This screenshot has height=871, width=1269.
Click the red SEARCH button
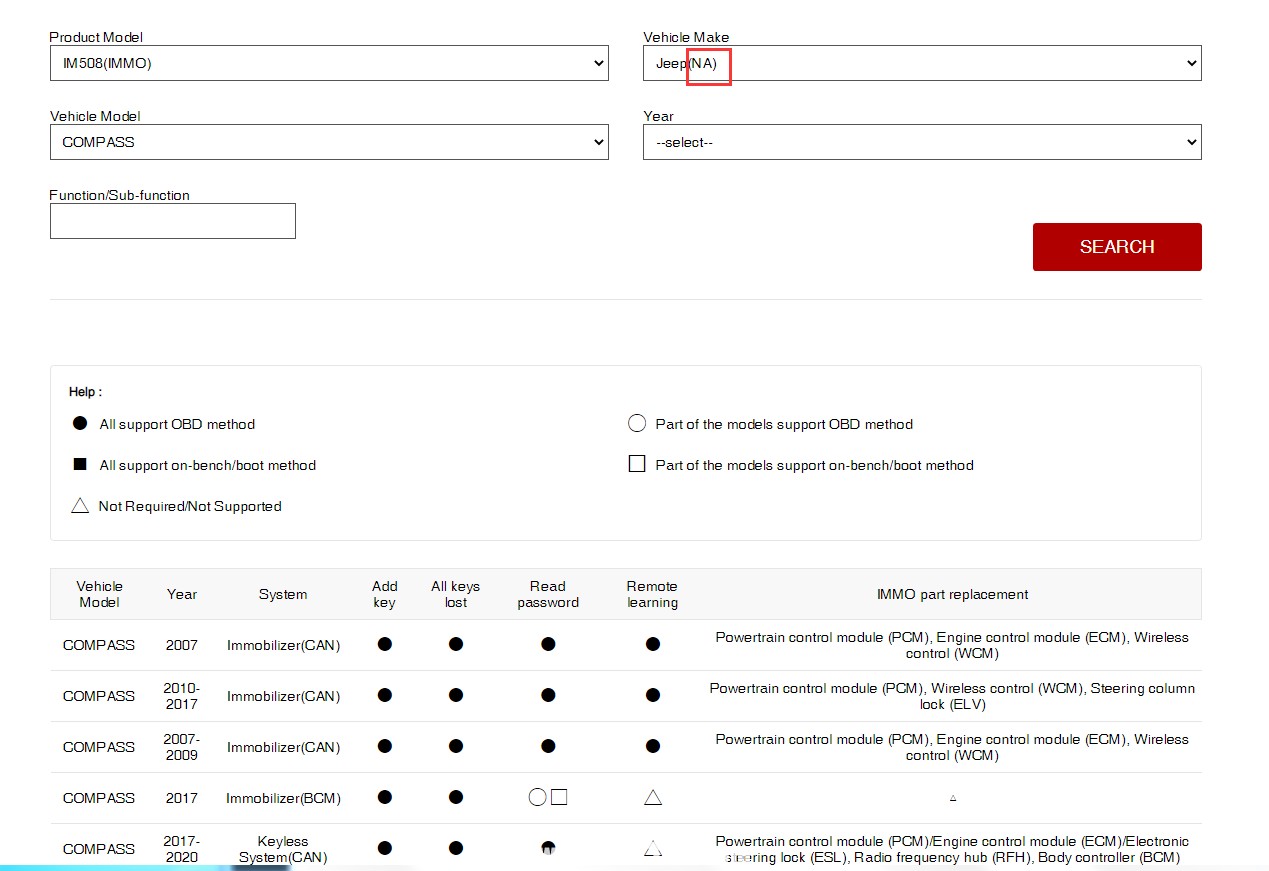tap(1117, 247)
